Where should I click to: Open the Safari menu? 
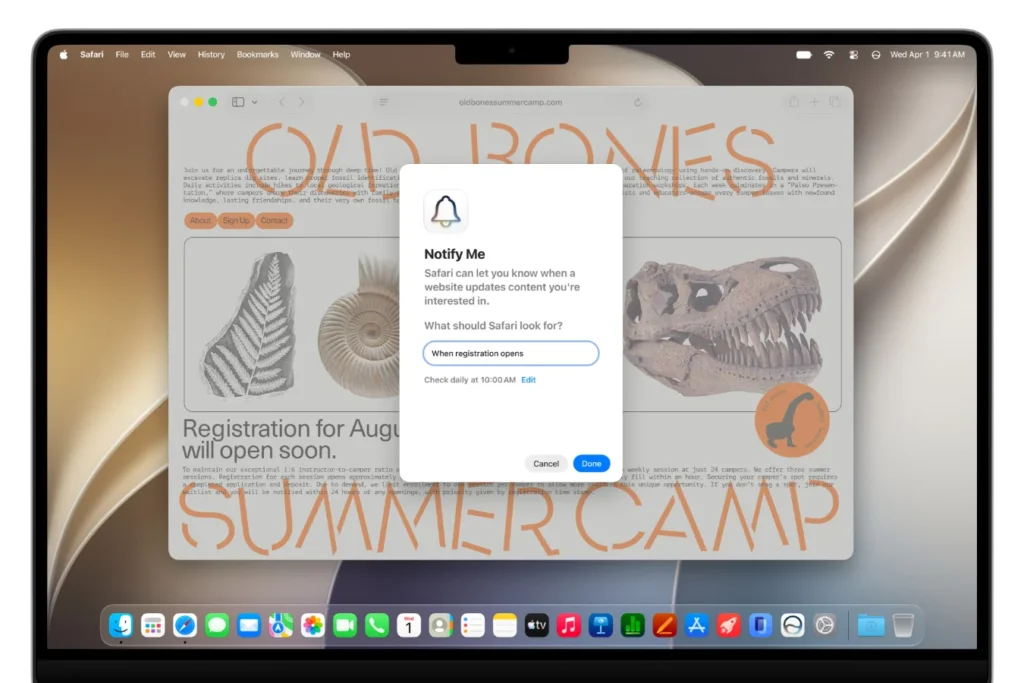click(x=91, y=55)
